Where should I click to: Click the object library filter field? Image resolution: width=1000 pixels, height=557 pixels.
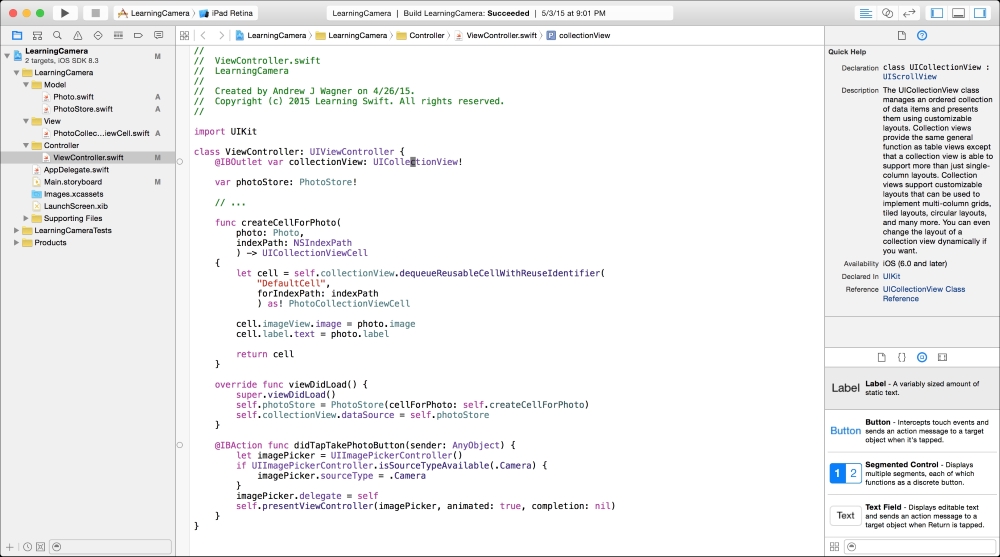point(918,547)
